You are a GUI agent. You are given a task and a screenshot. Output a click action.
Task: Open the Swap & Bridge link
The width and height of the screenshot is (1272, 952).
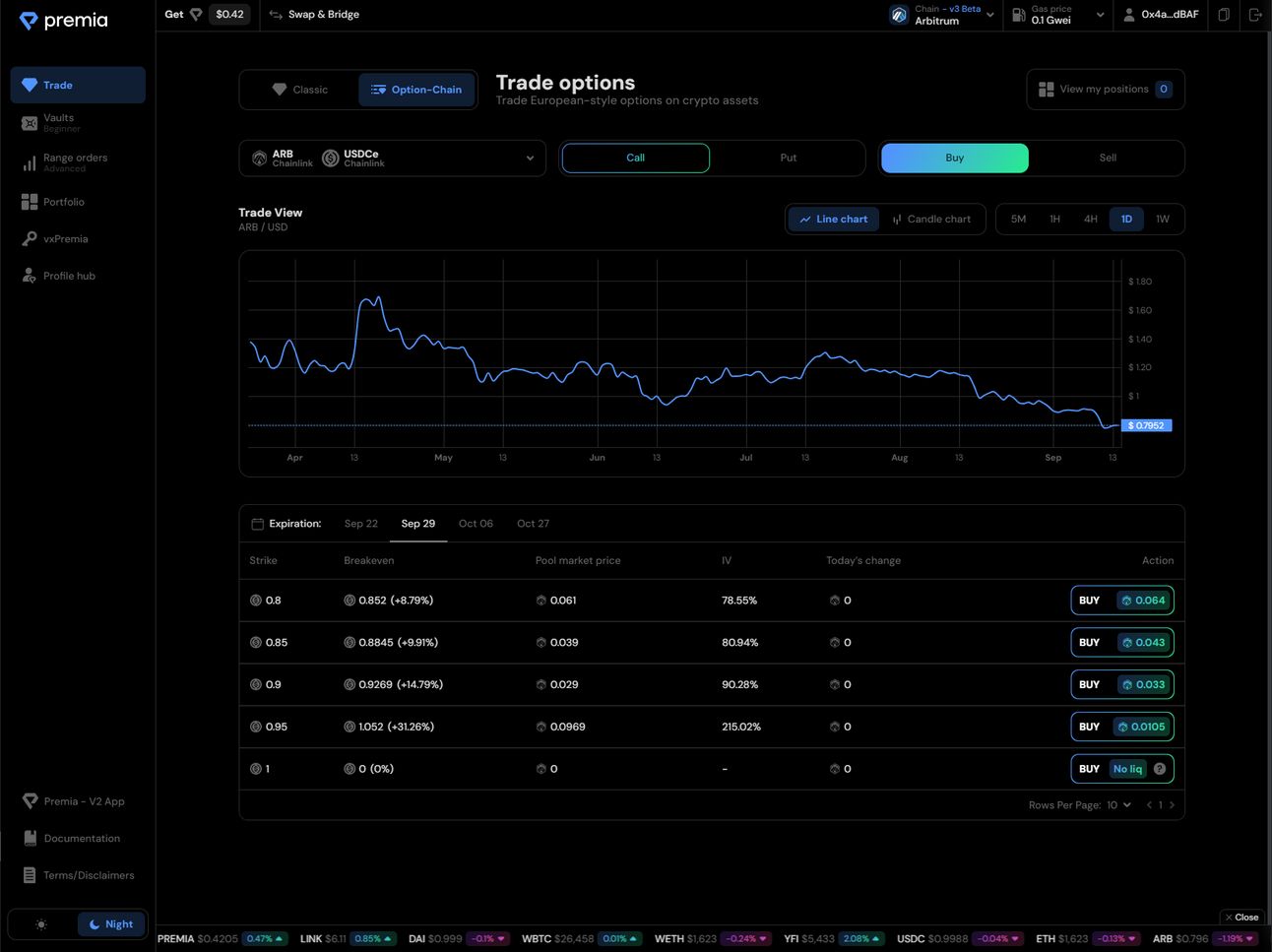314,15
